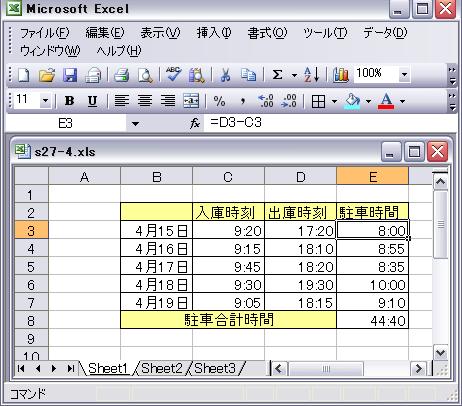Toggle Bold formatting
Viewport: 462px width, 406px height.
[x=69, y=101]
